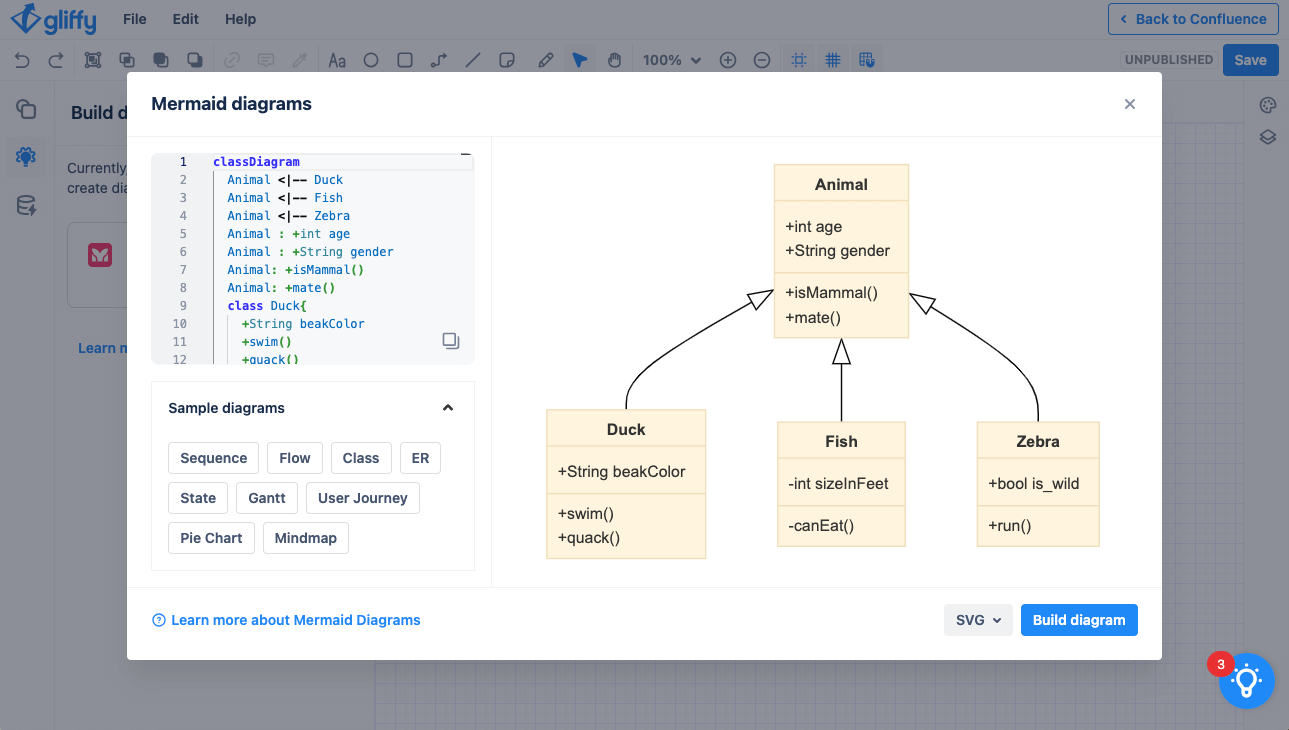
Task: Click the zoom in plus icon
Action: 728,60
